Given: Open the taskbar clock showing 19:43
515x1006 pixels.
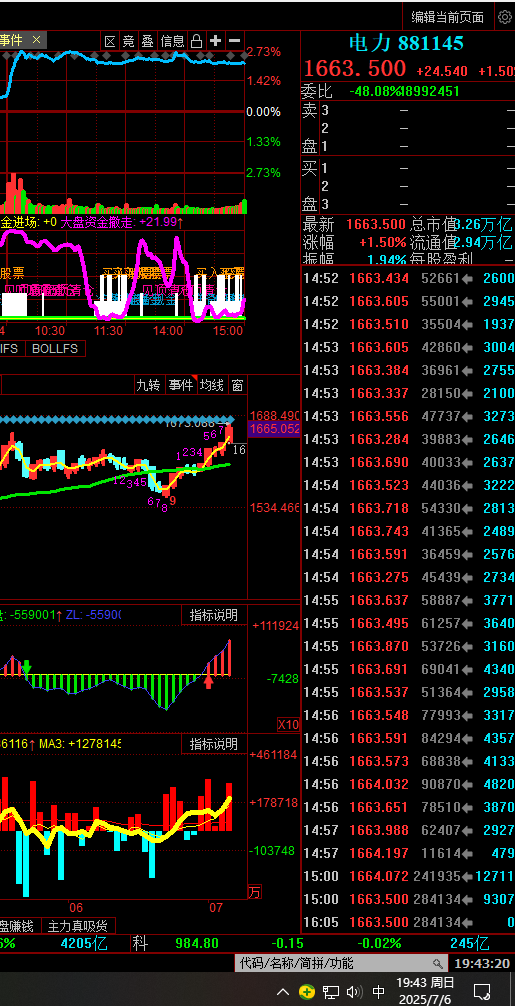Looking at the screenshot, I should click(x=425, y=991).
